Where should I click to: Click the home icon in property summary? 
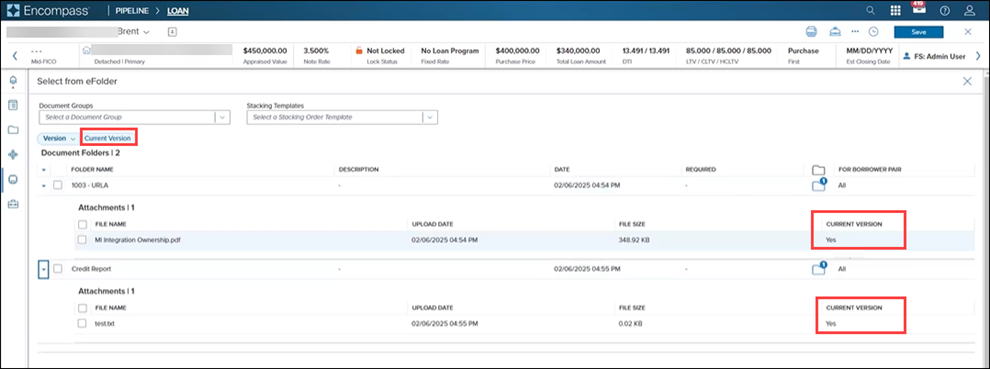pyautogui.click(x=87, y=50)
